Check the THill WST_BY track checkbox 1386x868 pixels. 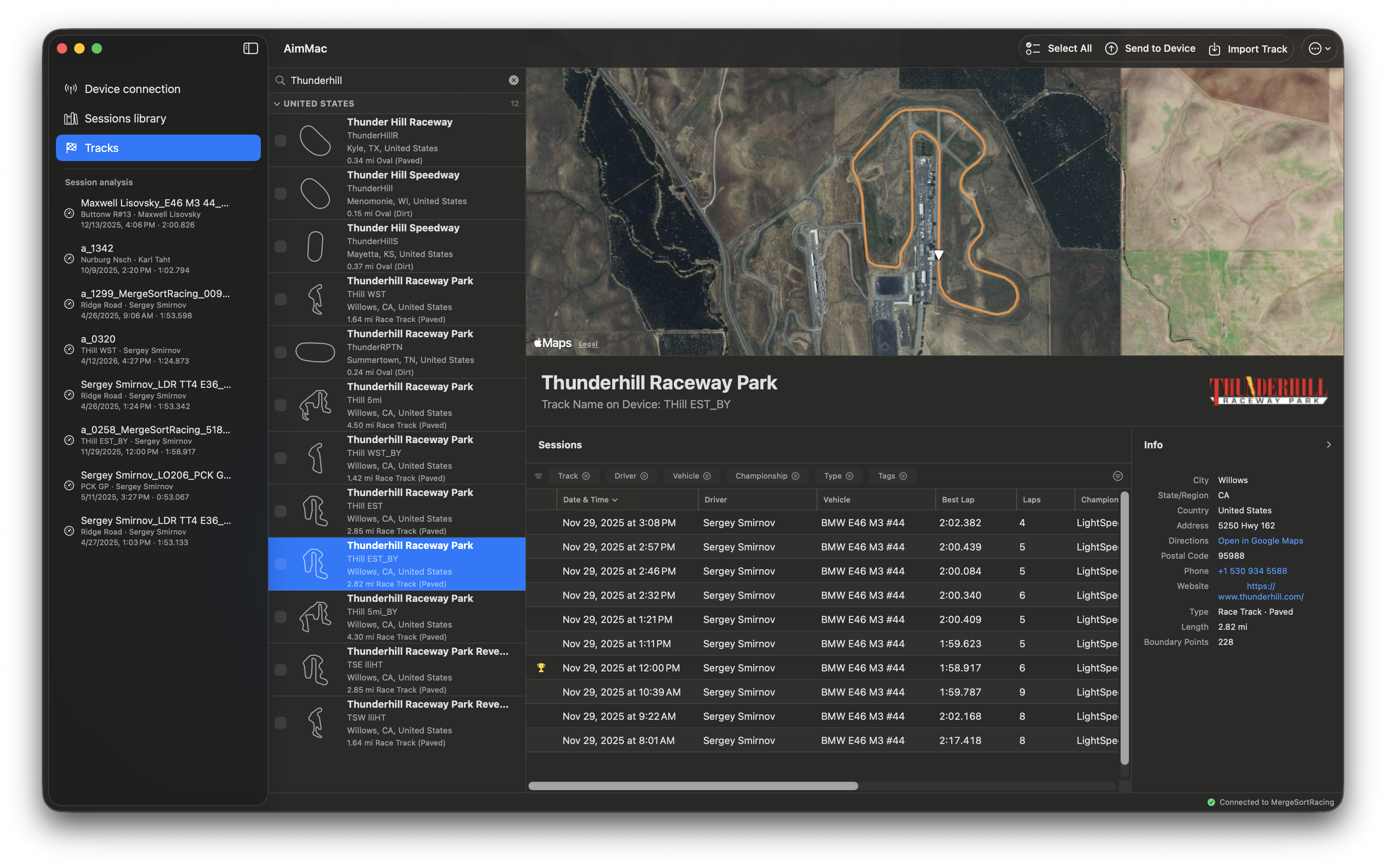click(280, 458)
